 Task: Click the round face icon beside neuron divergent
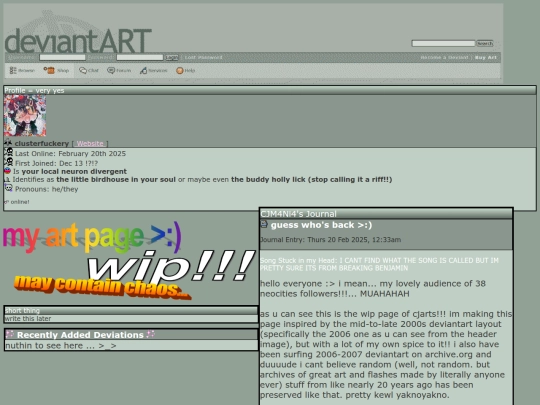[x=8, y=170]
